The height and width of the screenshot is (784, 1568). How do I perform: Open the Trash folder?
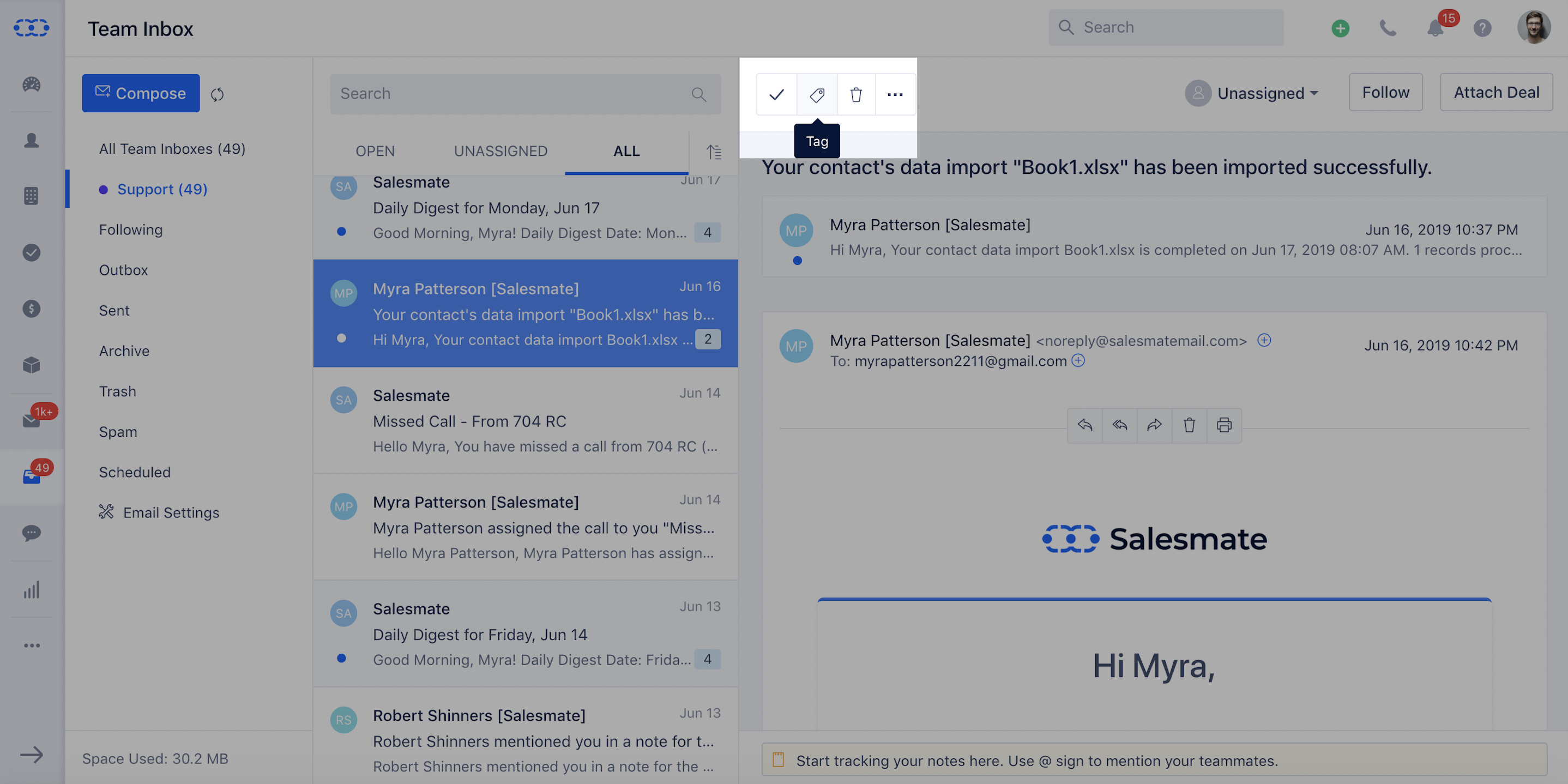pyautogui.click(x=117, y=391)
